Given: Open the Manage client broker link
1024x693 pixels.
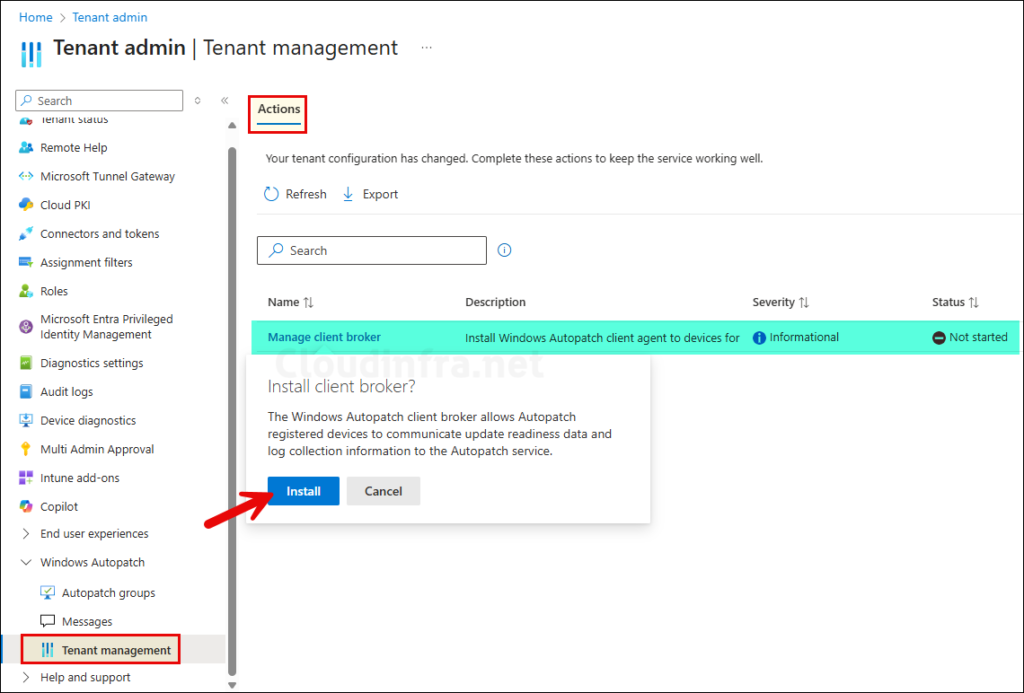Looking at the screenshot, I should (324, 338).
